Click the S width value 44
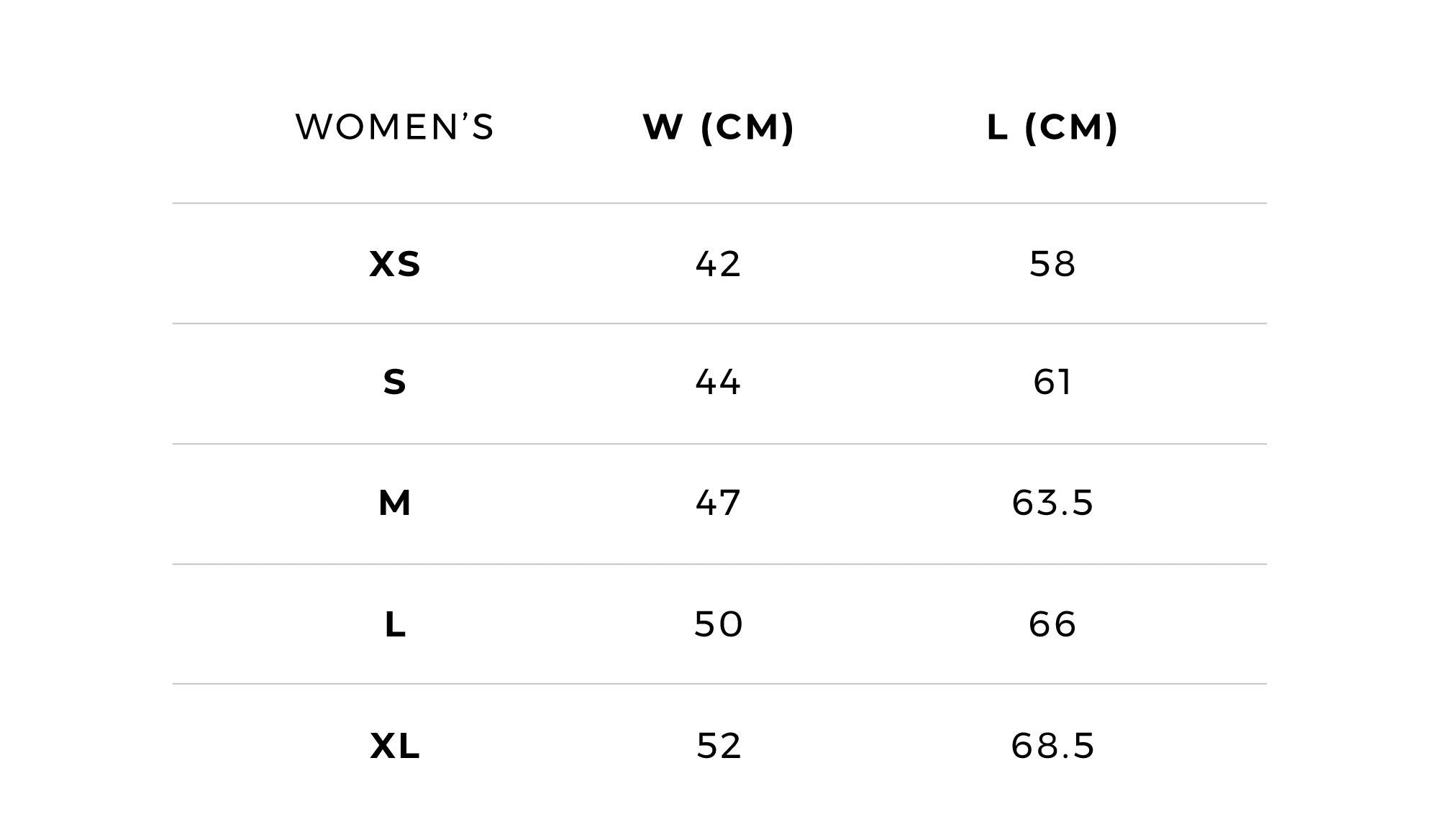 [718, 382]
